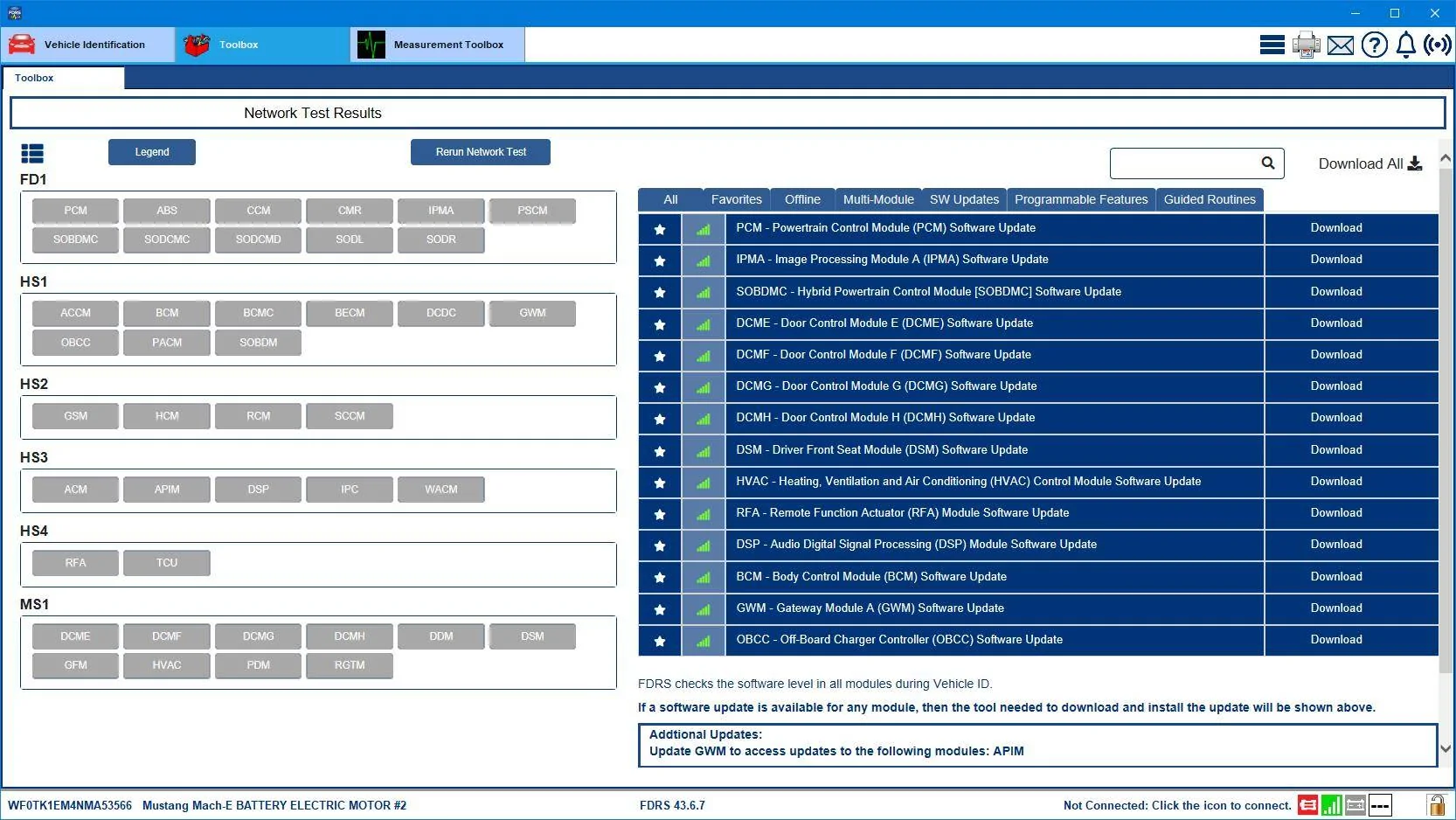Click the padlock icon in status bar

1436,805
